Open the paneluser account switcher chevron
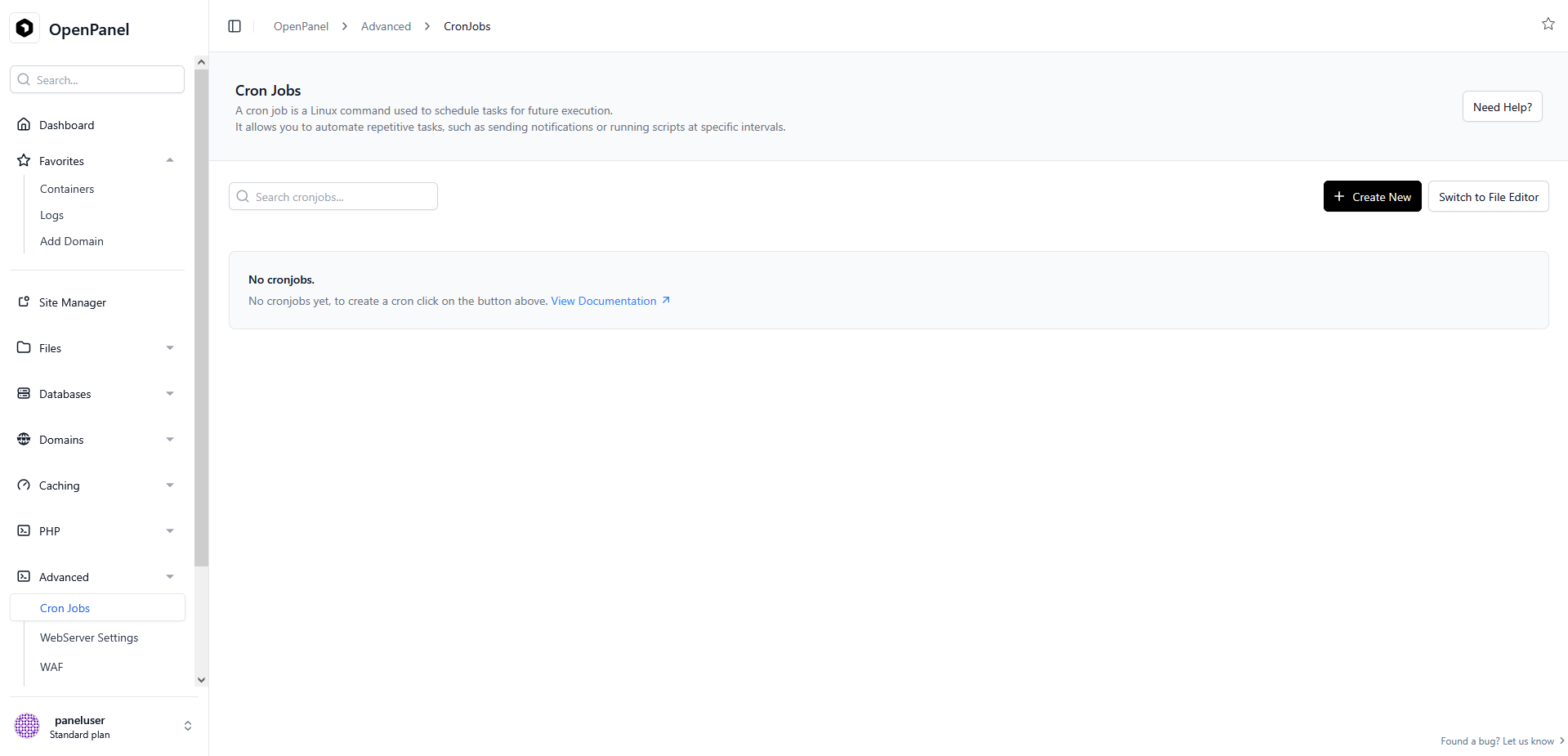Image resolution: width=1568 pixels, height=756 pixels. 188,726
